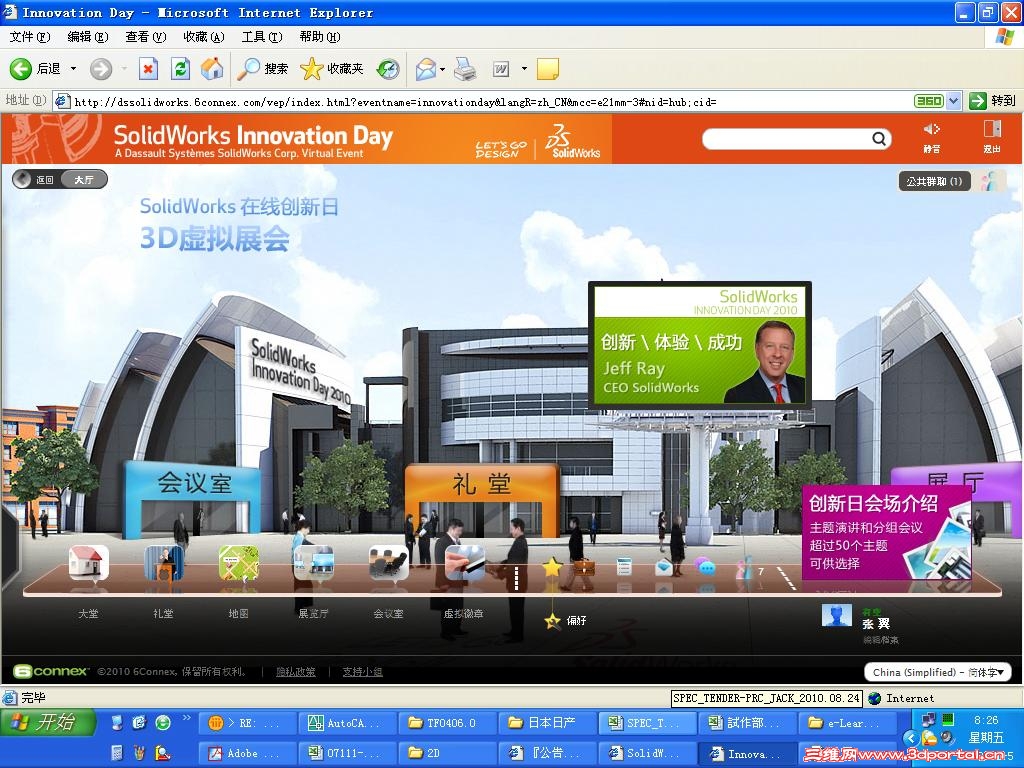Image resolution: width=1024 pixels, height=768 pixels.
Task: Open the 编辑(E) menu
Action: click(x=88, y=37)
